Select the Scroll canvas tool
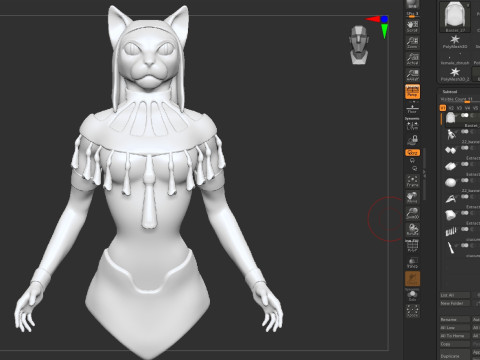 [412, 26]
